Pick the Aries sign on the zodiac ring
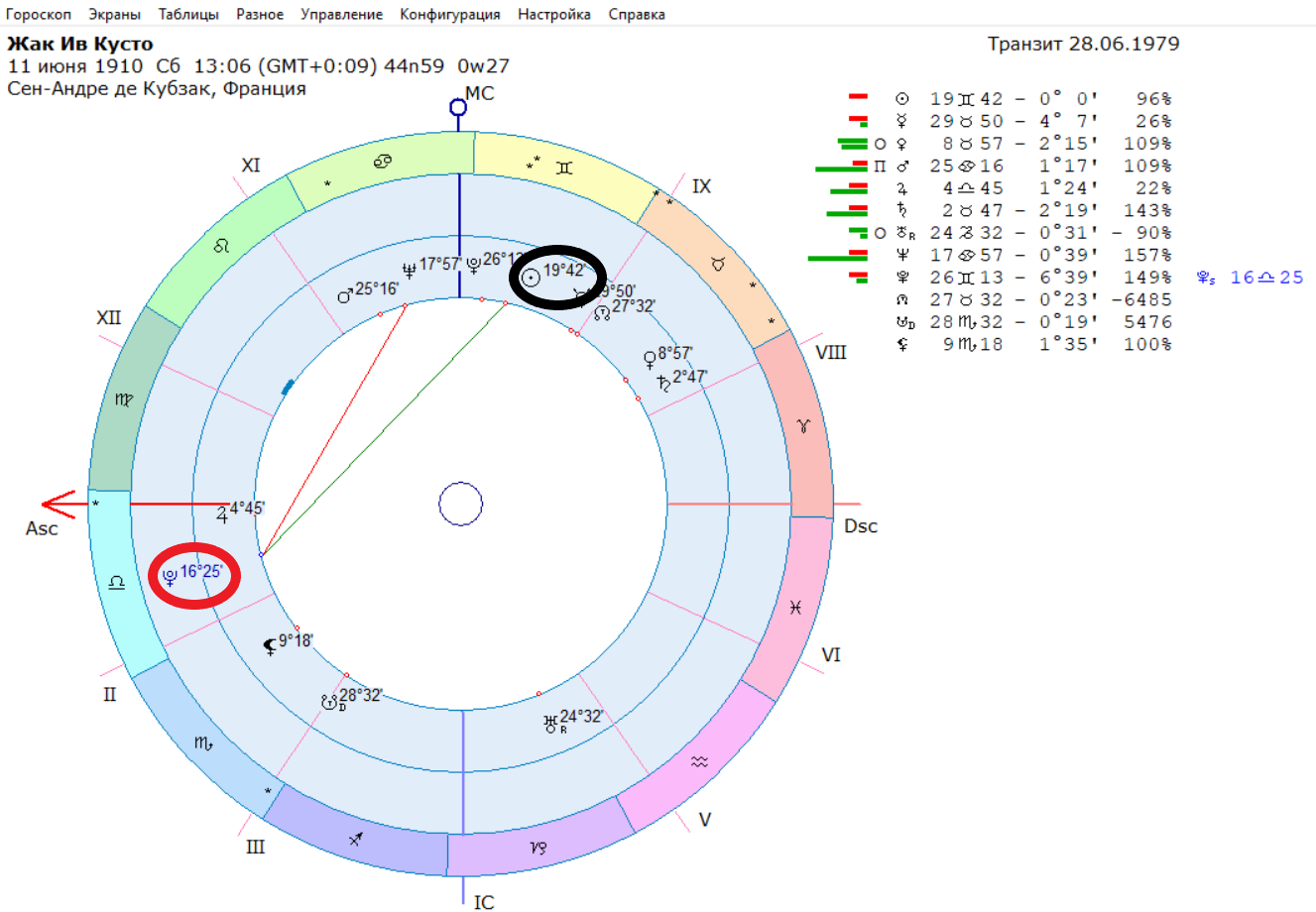This screenshot has width=1316, height=912. [x=805, y=425]
